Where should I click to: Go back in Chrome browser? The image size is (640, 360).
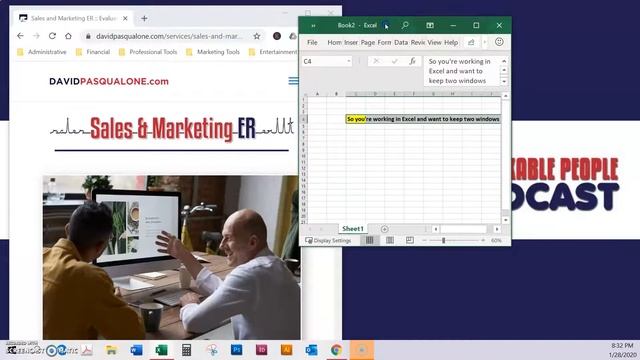[x=20, y=36]
